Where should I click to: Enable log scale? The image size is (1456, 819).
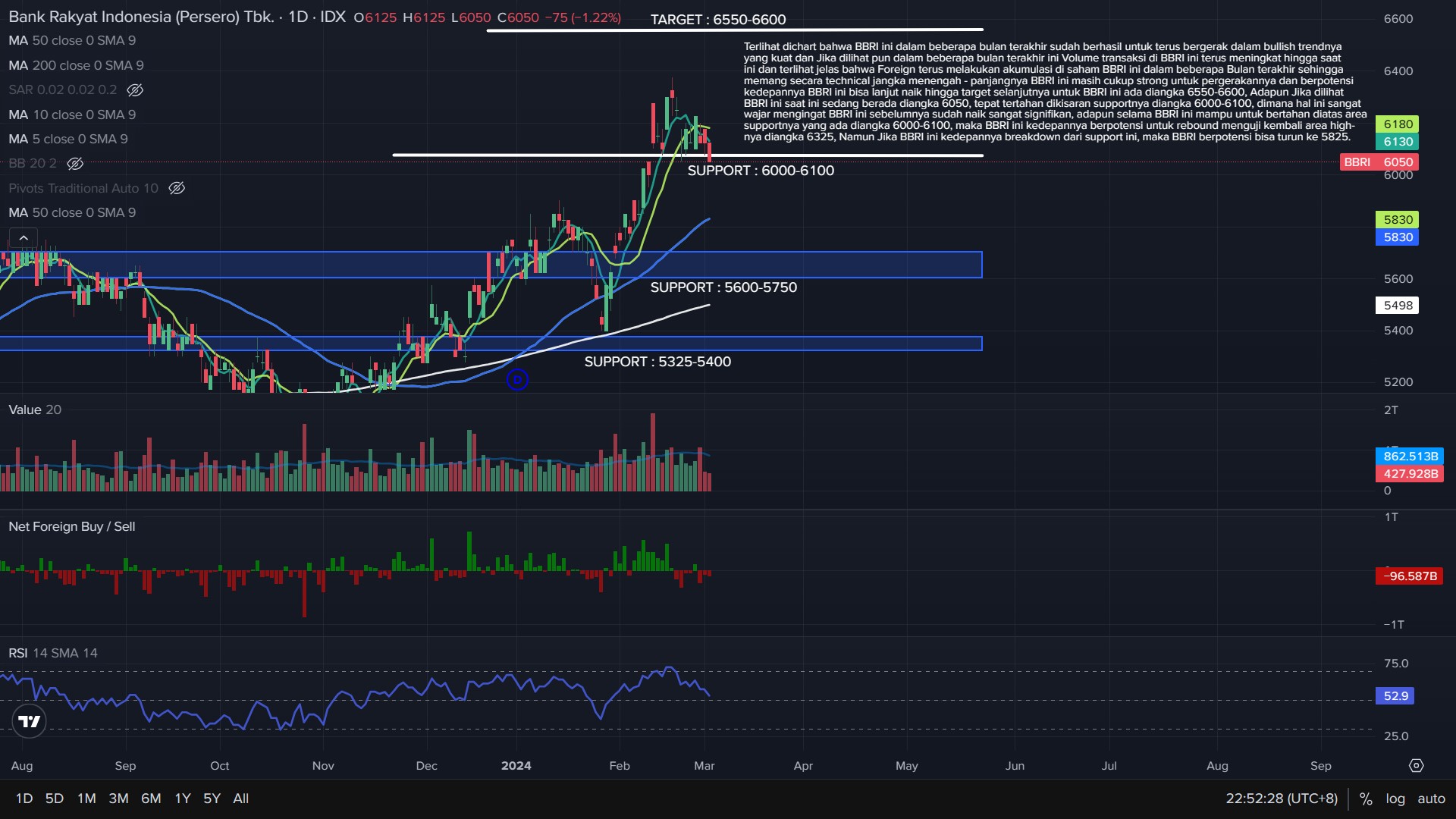click(1395, 799)
